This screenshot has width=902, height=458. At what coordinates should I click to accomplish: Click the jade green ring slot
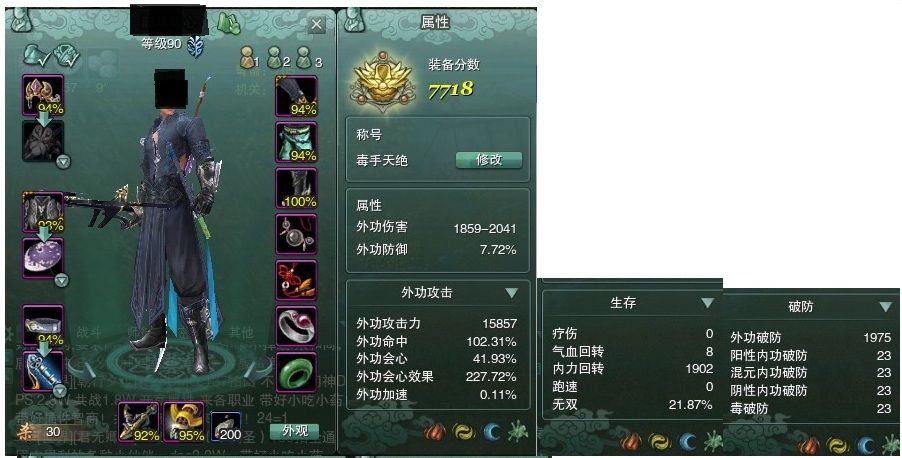[296, 372]
